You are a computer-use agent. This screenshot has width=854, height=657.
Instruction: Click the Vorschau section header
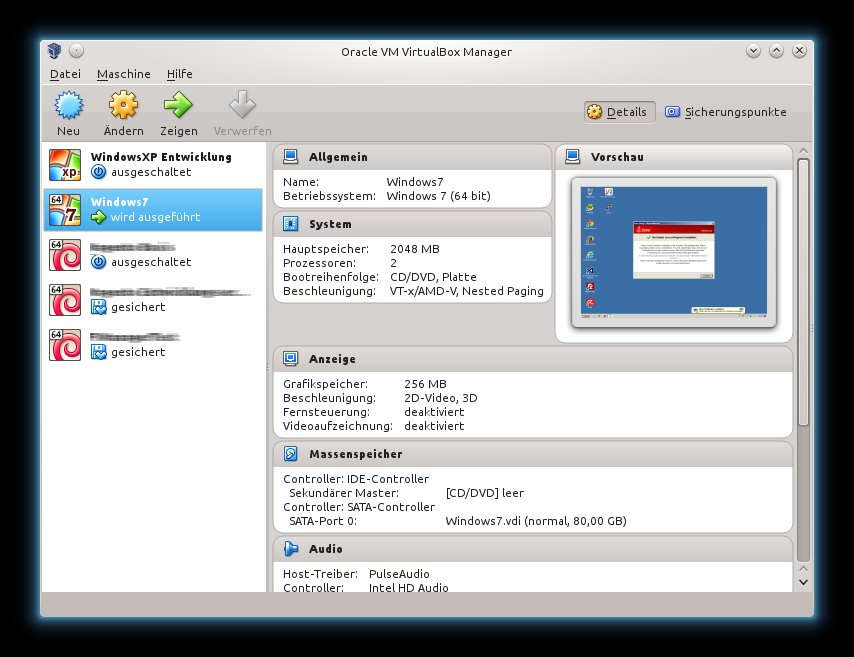tap(674, 157)
